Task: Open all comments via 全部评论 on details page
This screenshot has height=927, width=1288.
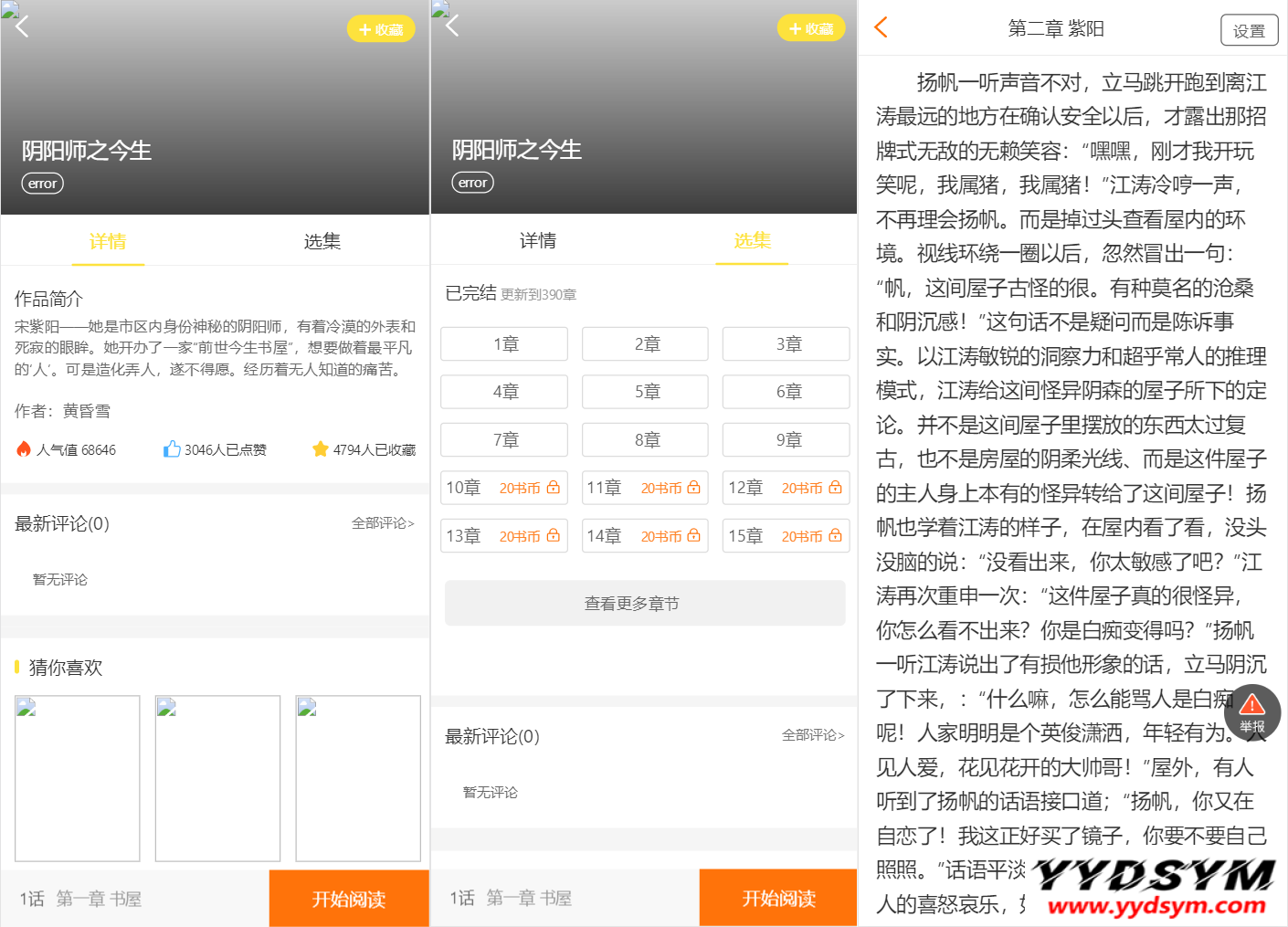Action: coord(383,523)
